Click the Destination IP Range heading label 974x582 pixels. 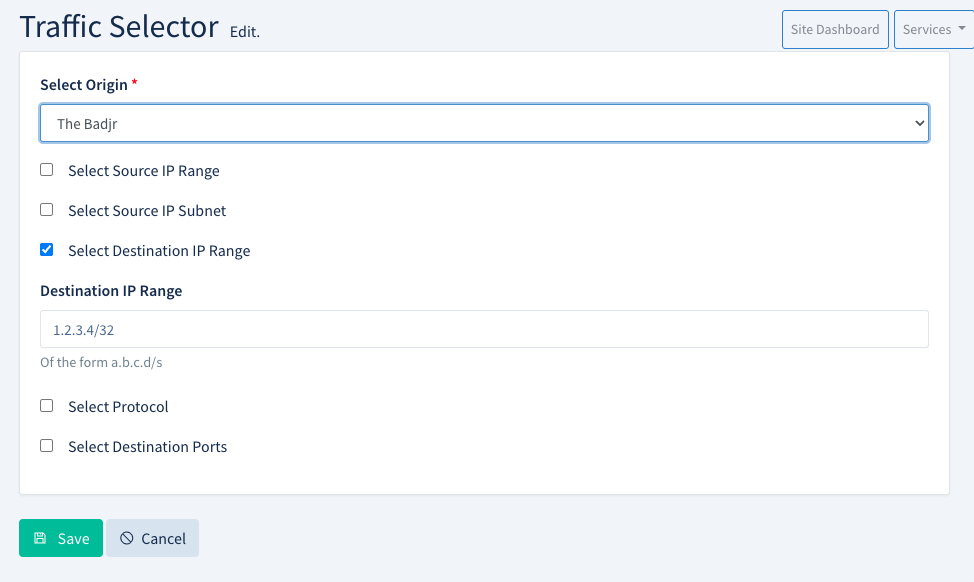(111, 291)
